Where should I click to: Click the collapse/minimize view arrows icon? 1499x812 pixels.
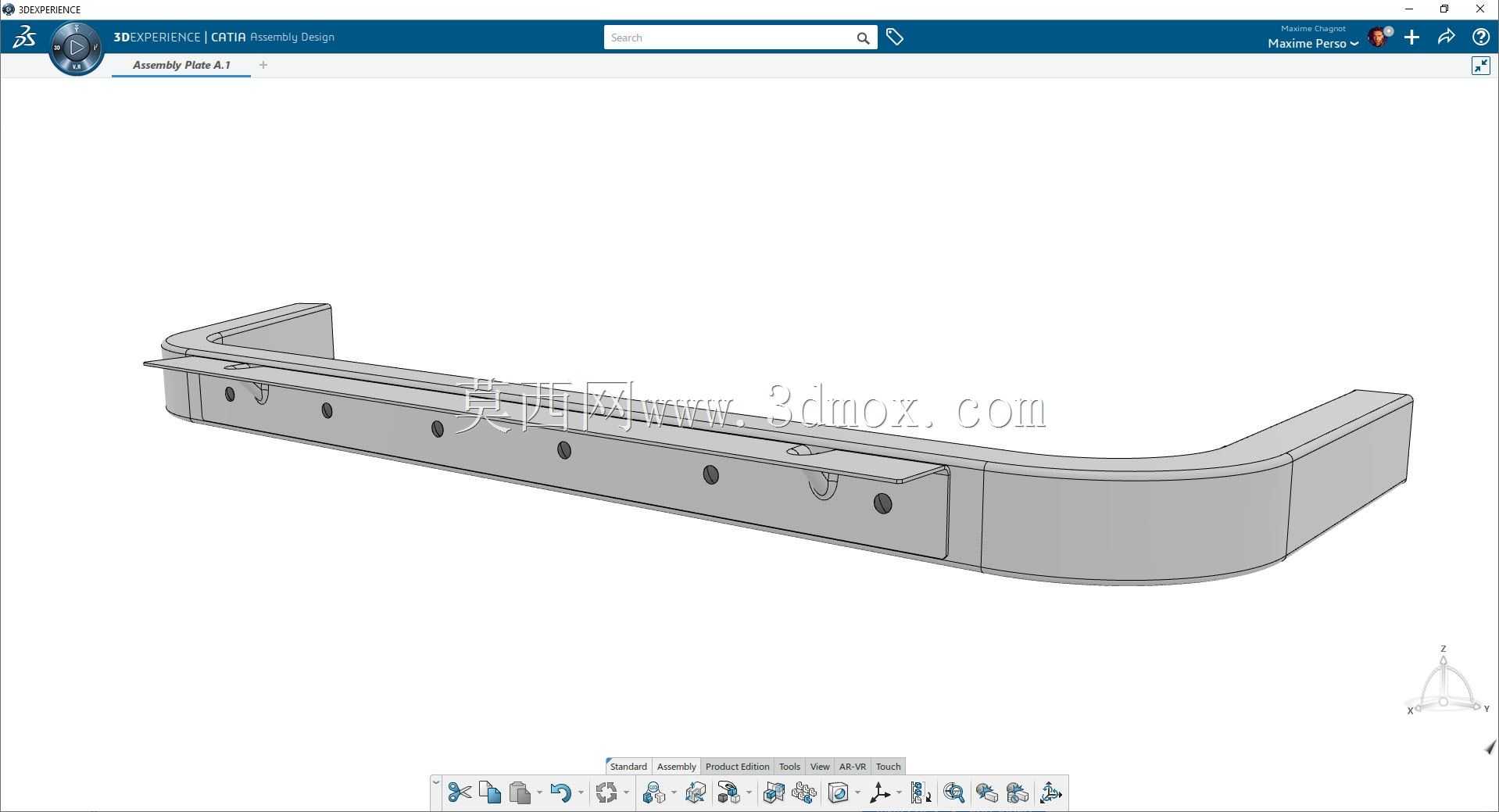coord(1480,66)
